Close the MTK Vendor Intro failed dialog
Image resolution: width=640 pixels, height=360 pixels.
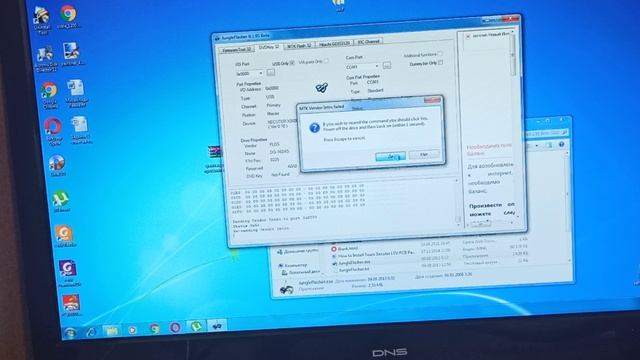(432, 100)
